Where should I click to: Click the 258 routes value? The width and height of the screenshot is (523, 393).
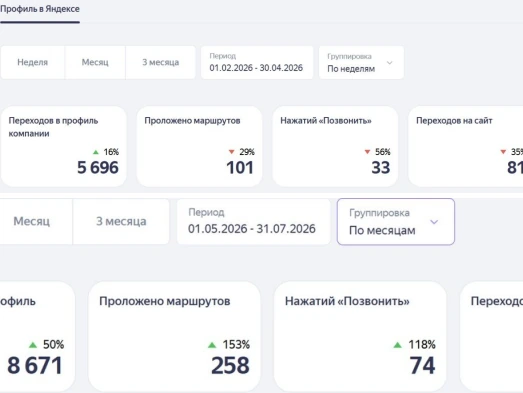[x=230, y=365]
